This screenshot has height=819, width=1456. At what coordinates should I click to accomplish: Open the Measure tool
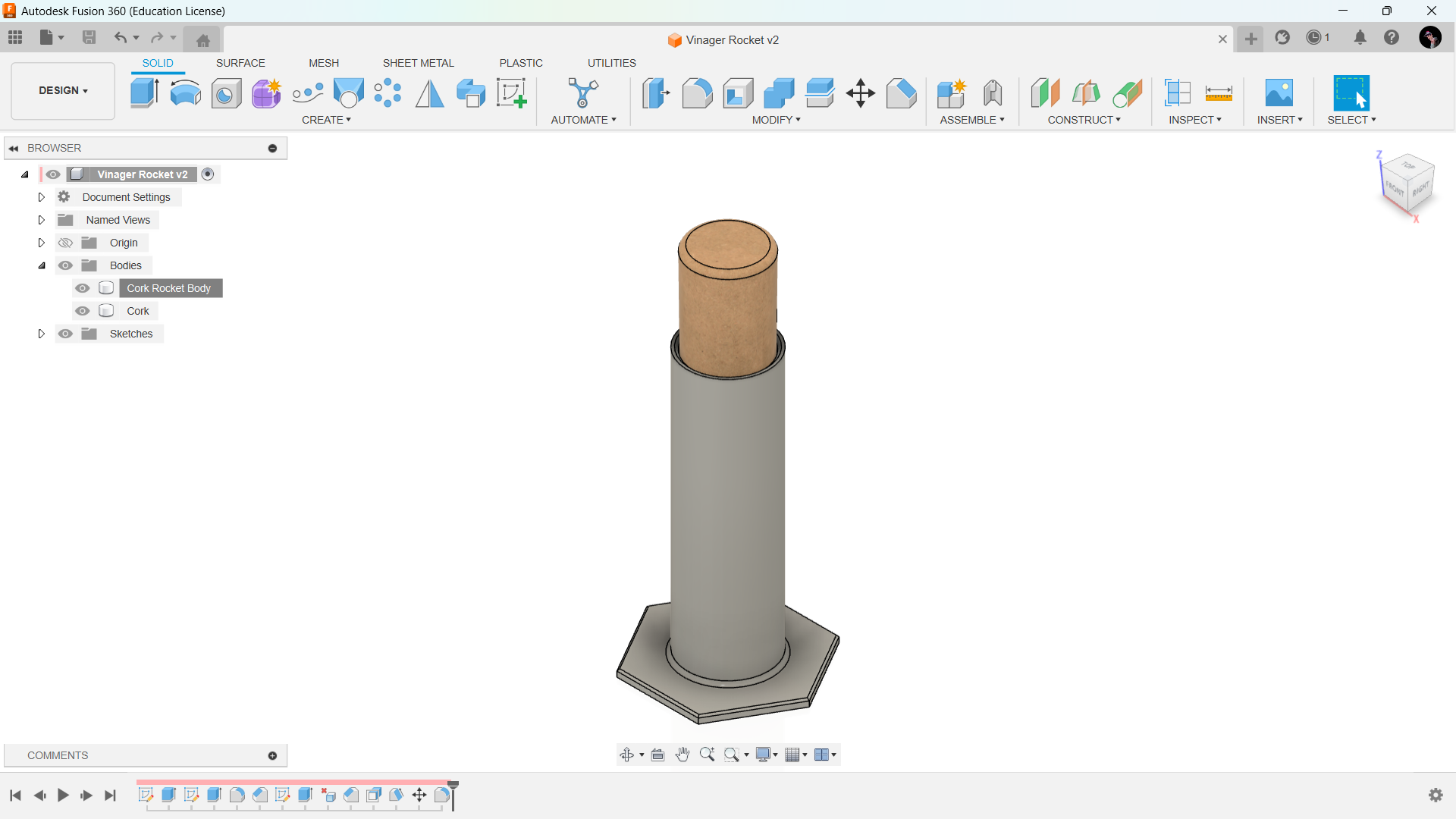click(1219, 93)
